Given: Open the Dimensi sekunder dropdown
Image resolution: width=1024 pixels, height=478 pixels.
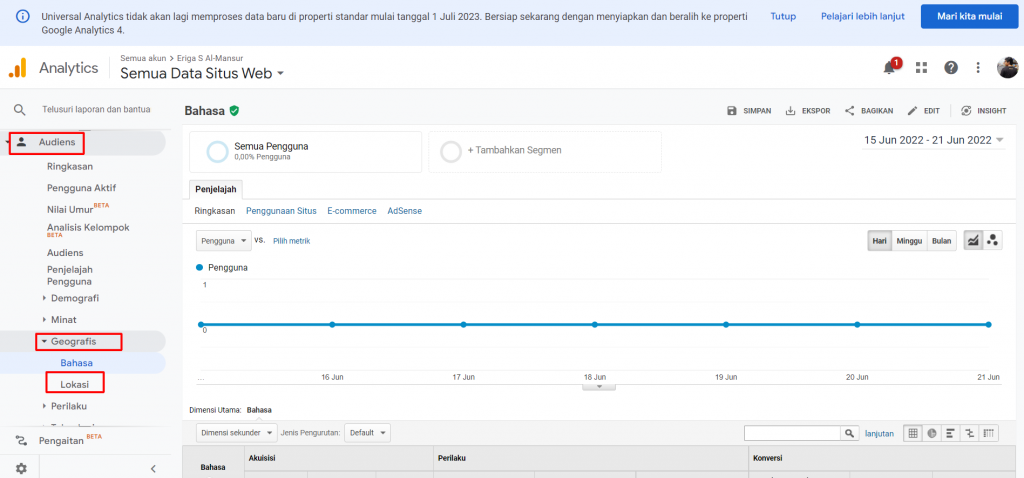Looking at the screenshot, I should 237,433.
